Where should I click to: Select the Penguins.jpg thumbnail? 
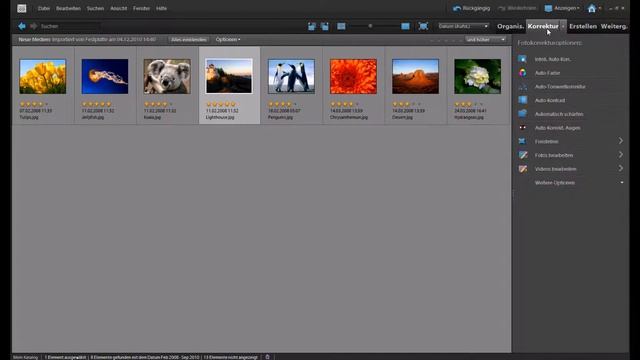(x=291, y=76)
